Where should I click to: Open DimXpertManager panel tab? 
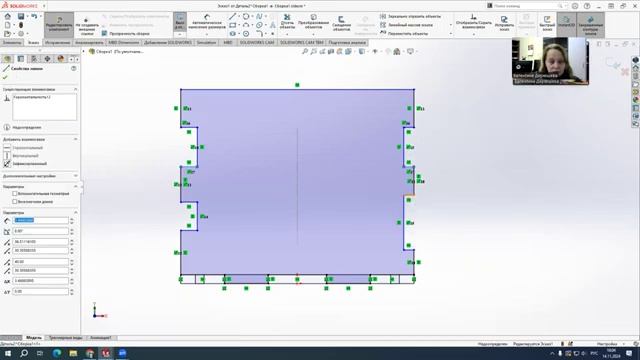[x=47, y=59]
